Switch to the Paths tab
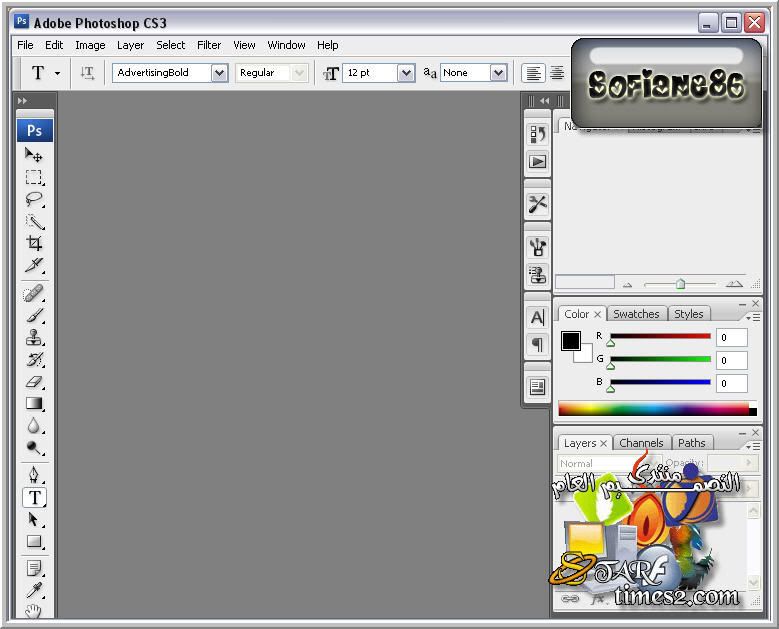 (x=691, y=443)
